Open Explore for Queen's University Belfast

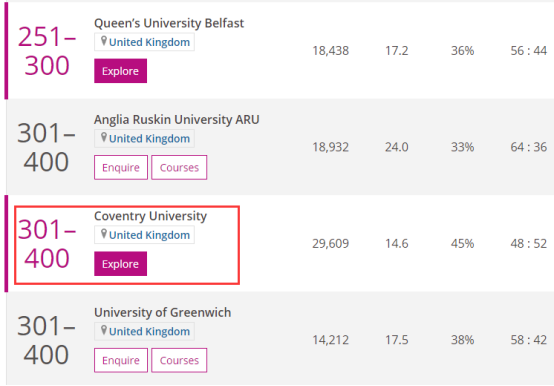(x=120, y=71)
